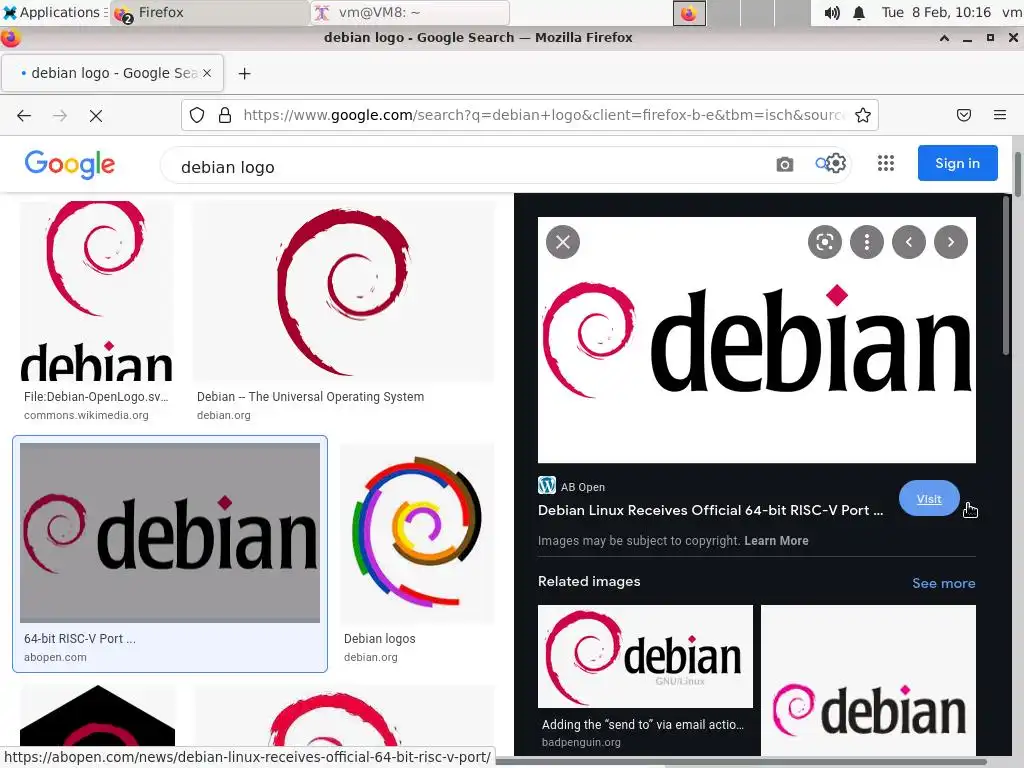Image resolution: width=1024 pixels, height=768 pixels.
Task: Click the send to via email caption
Action: [x=643, y=724]
